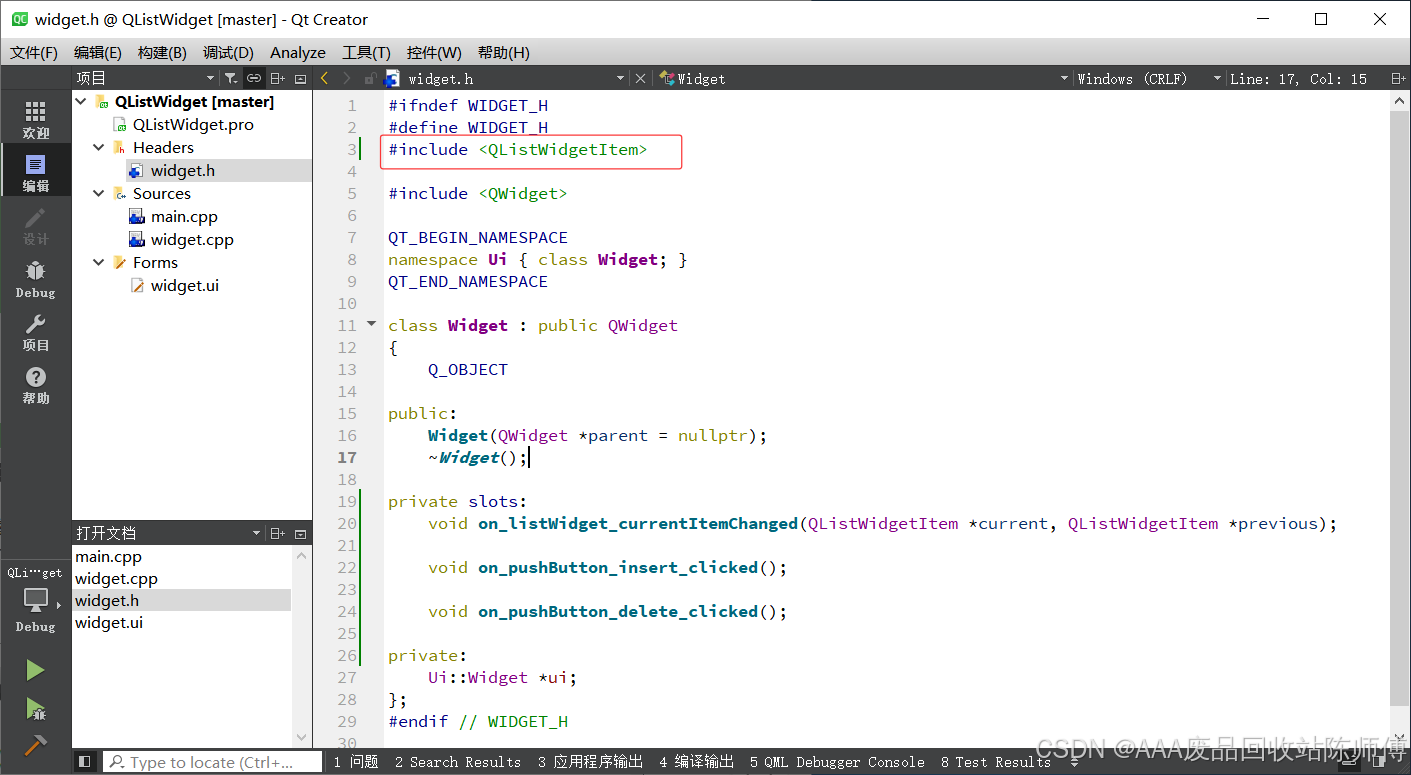Open the 调试(D) menu
The height and width of the screenshot is (775, 1411).
tap(228, 52)
